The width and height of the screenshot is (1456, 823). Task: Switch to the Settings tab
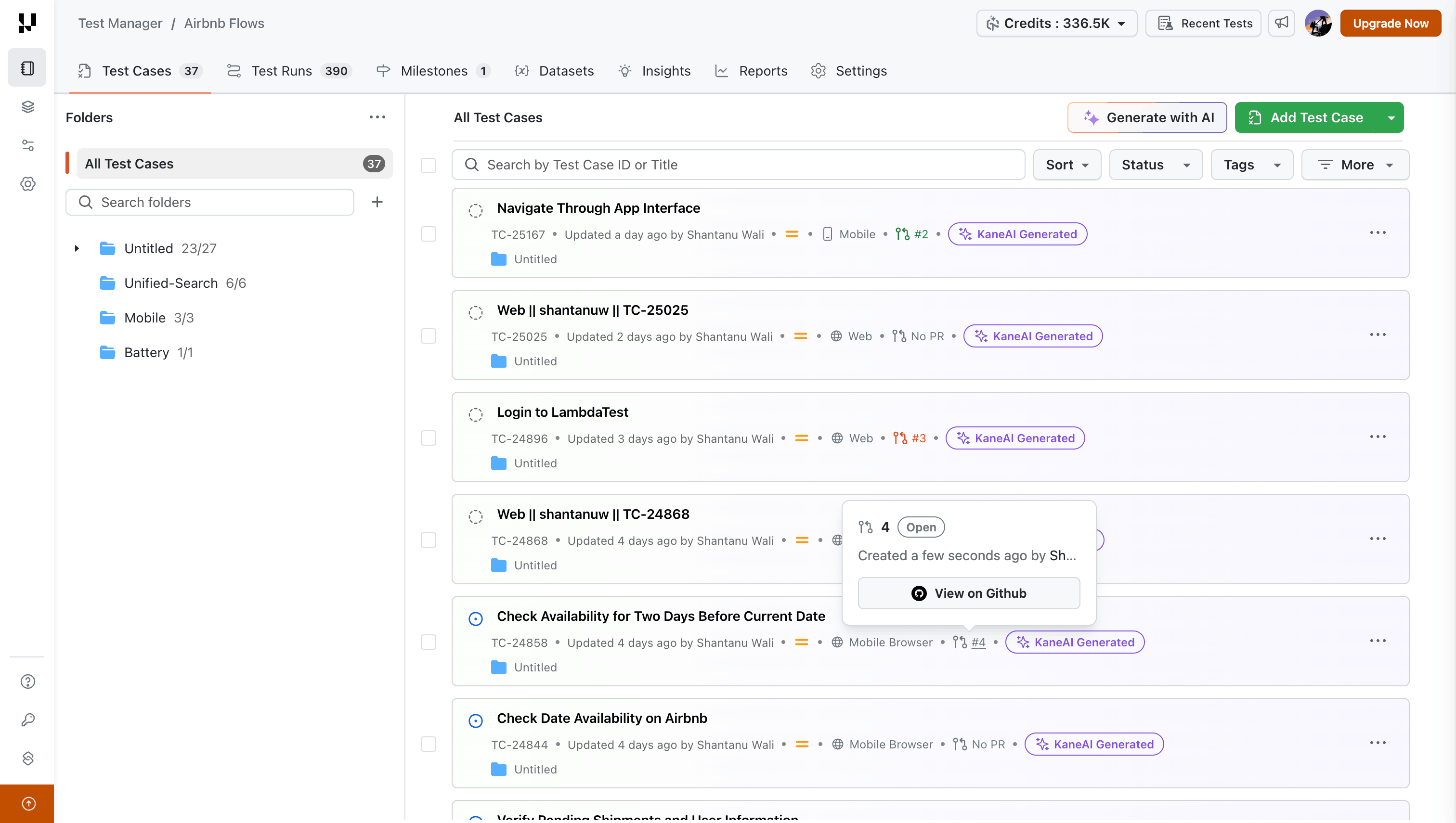coord(849,71)
